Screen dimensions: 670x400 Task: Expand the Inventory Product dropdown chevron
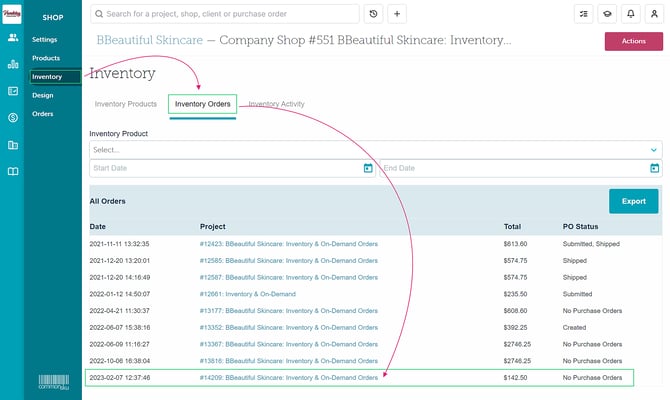click(x=653, y=150)
